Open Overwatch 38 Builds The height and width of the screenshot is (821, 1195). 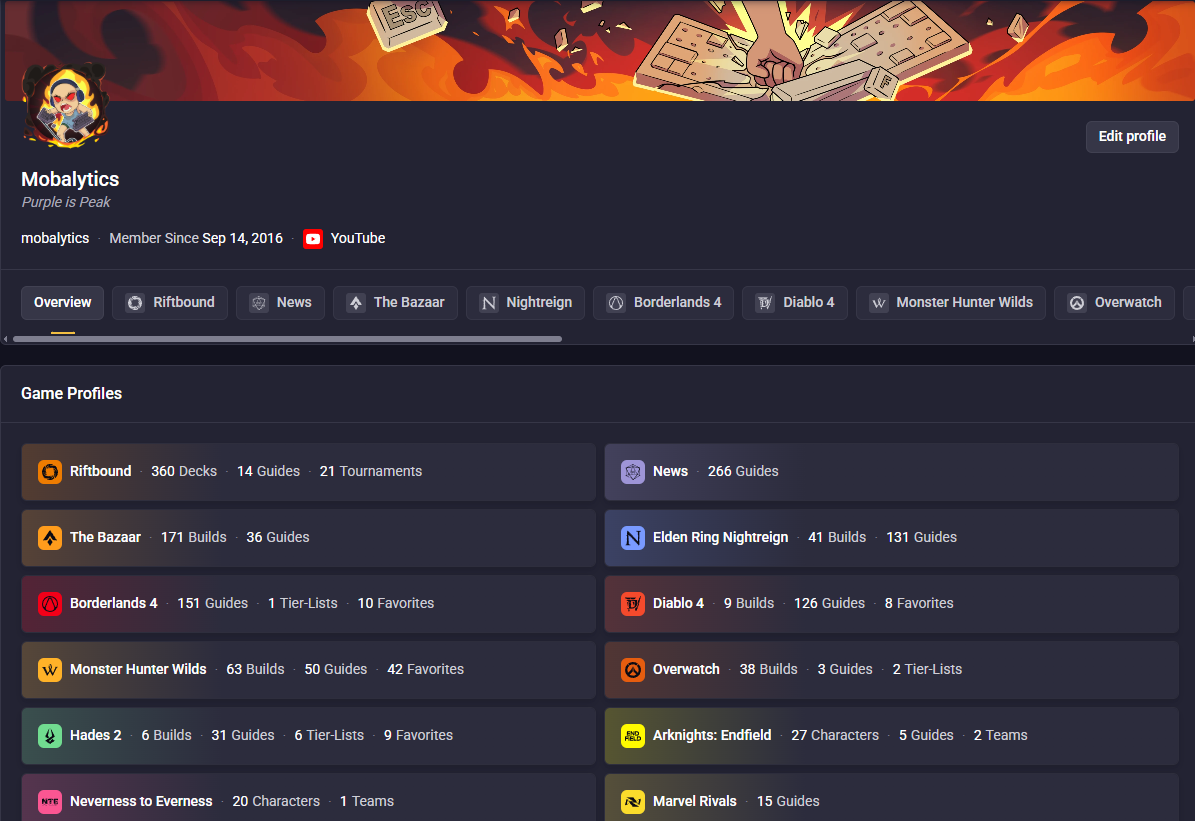[x=768, y=669]
